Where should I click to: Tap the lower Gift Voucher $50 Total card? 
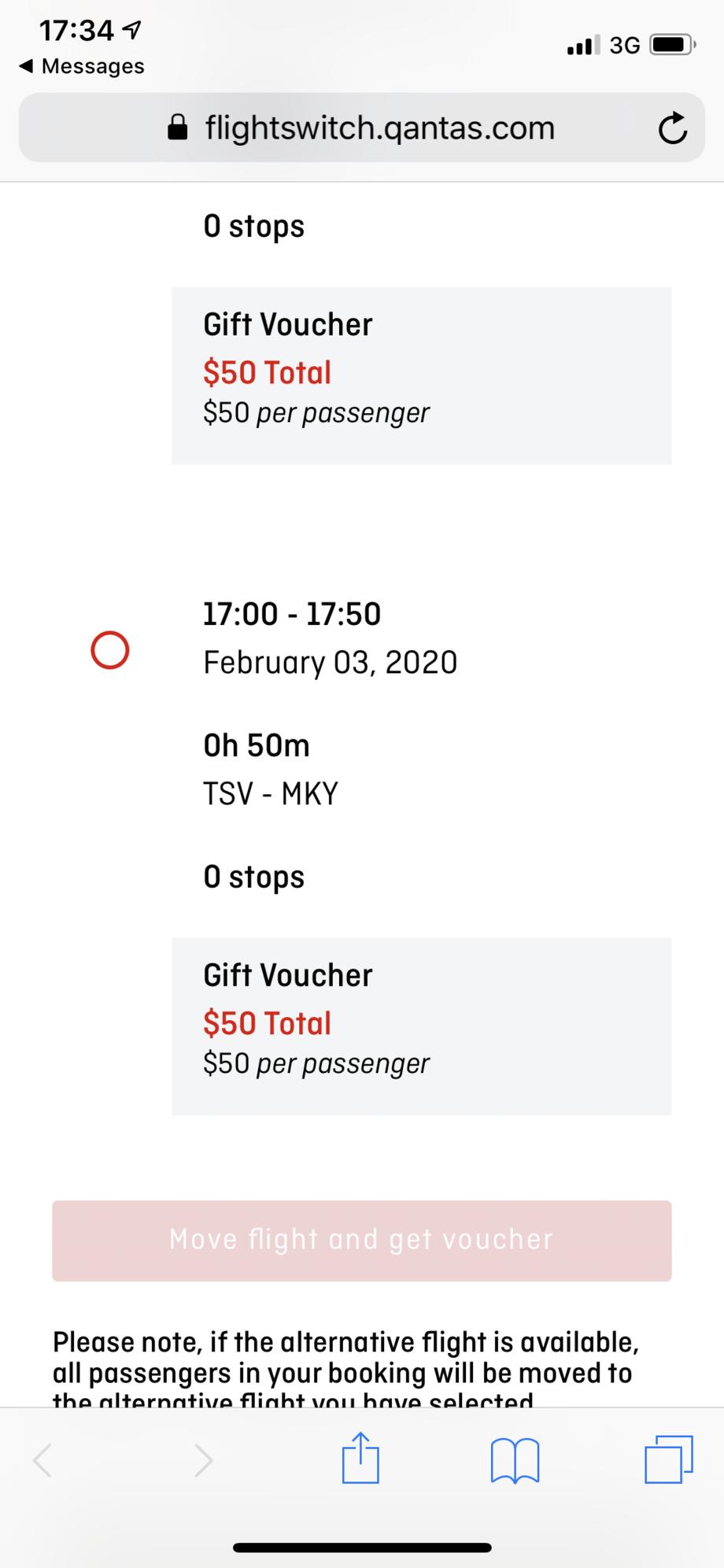pyautogui.click(x=421, y=1026)
